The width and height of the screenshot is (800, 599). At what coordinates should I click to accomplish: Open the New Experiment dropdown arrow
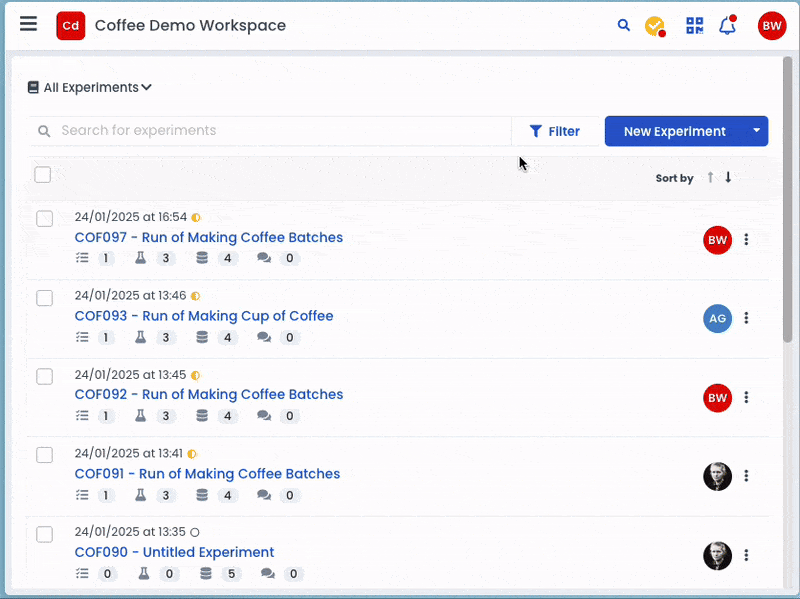(x=756, y=131)
